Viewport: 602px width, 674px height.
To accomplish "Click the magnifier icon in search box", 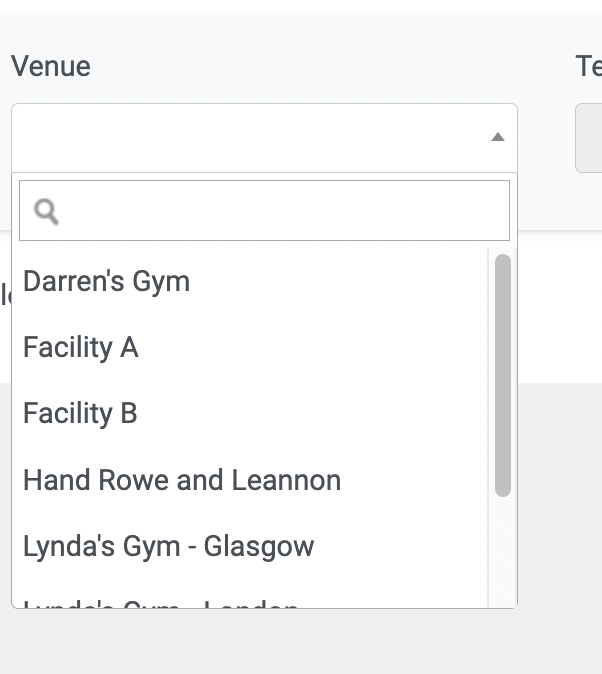I will (x=46, y=211).
